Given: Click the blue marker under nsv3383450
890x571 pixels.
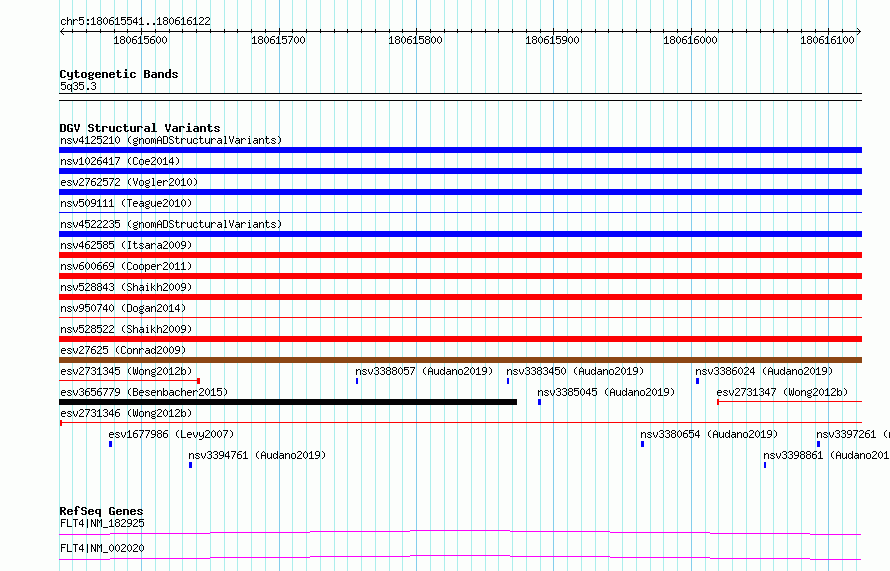Looking at the screenshot, I should click(508, 381).
